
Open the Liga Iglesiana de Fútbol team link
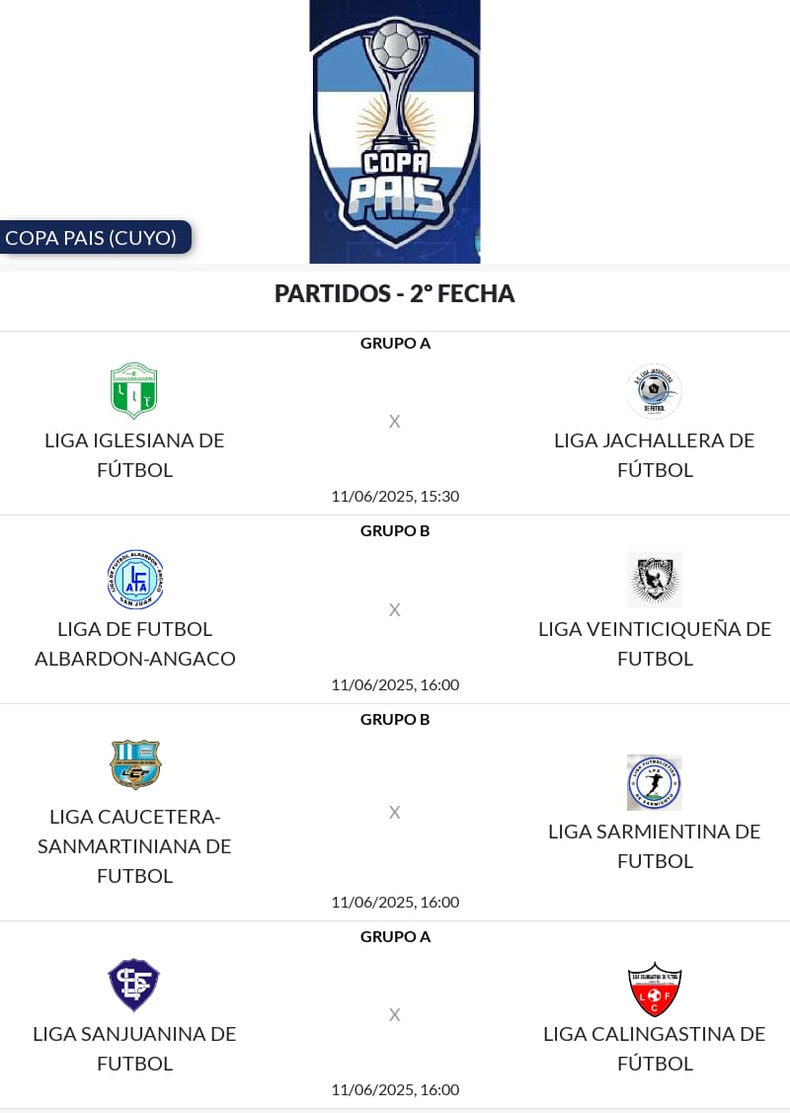click(x=135, y=455)
